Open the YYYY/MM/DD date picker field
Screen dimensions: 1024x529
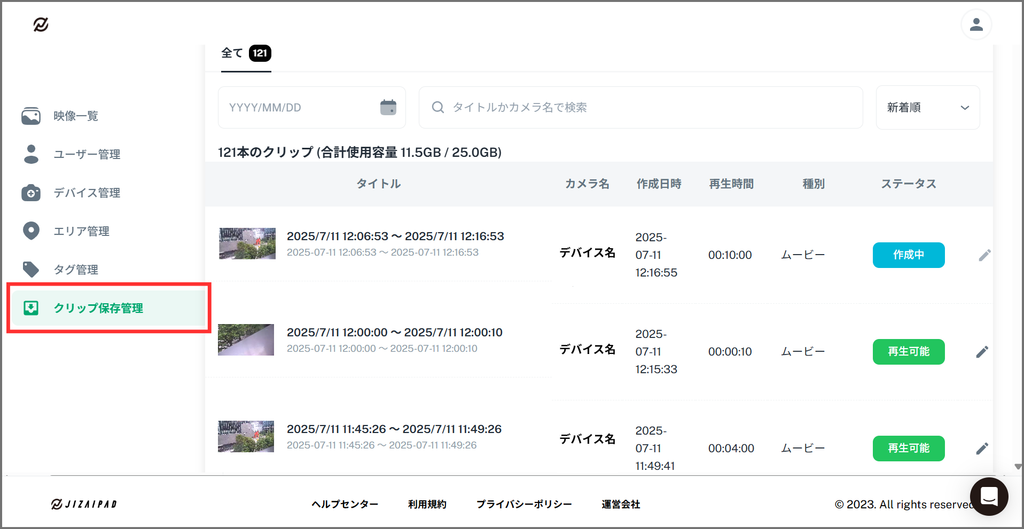coord(300,107)
